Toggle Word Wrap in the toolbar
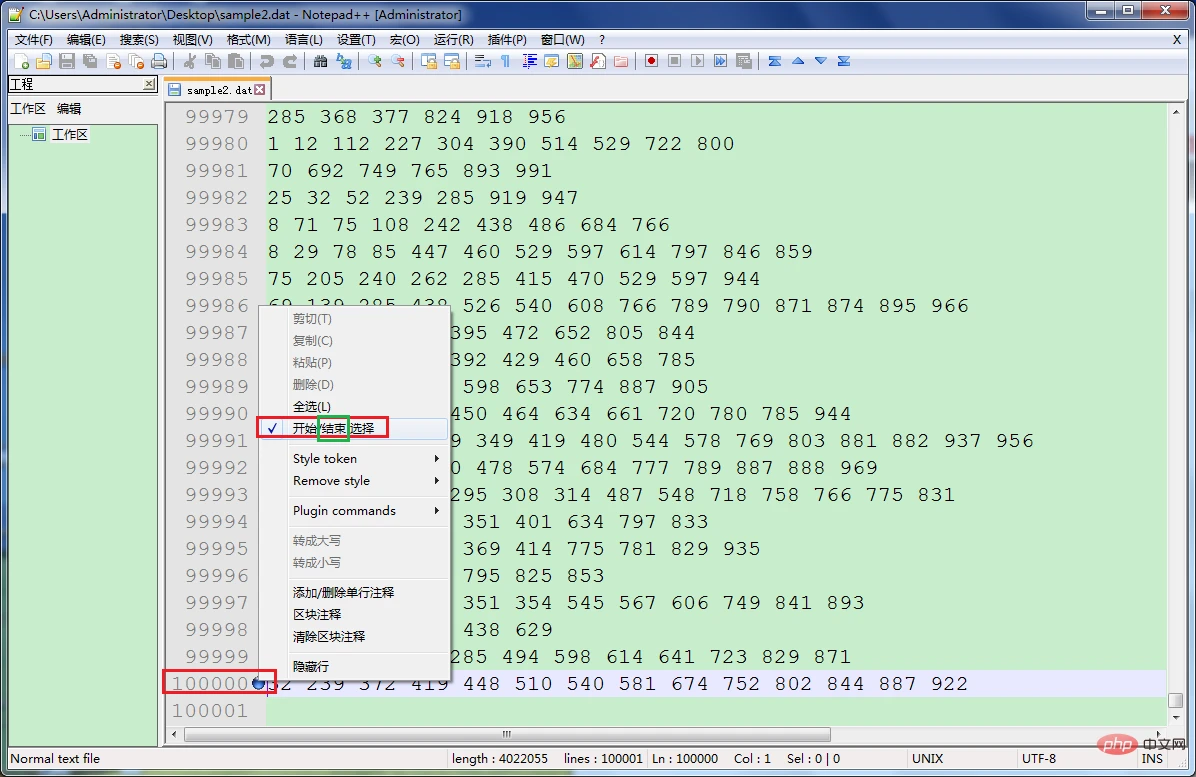 tap(482, 61)
